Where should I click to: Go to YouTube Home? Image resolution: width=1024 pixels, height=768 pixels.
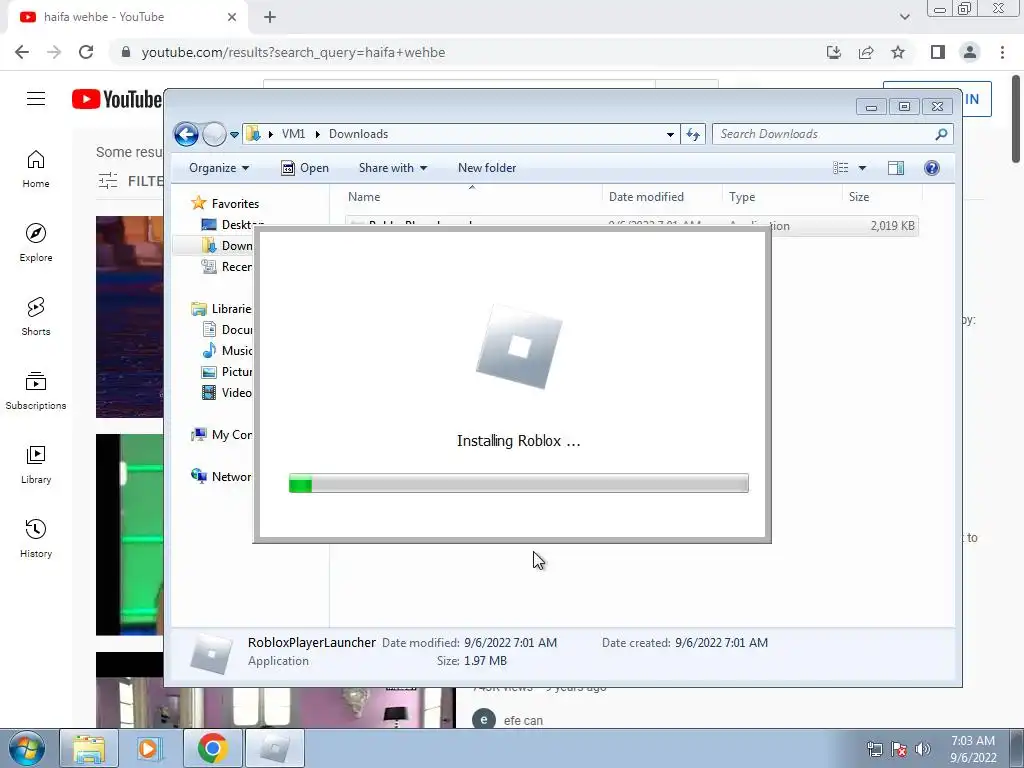(x=36, y=169)
